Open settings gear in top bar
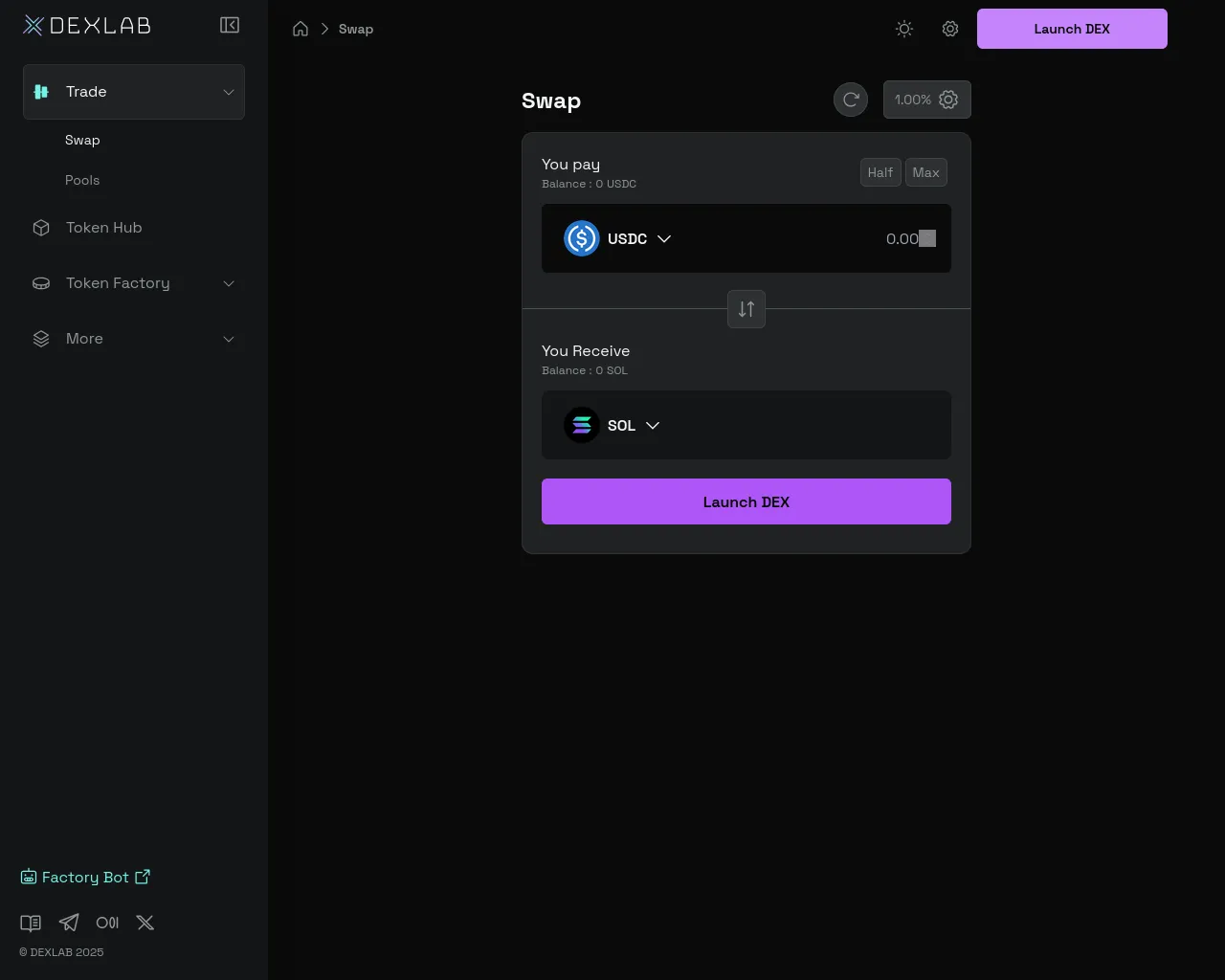 coord(950,29)
